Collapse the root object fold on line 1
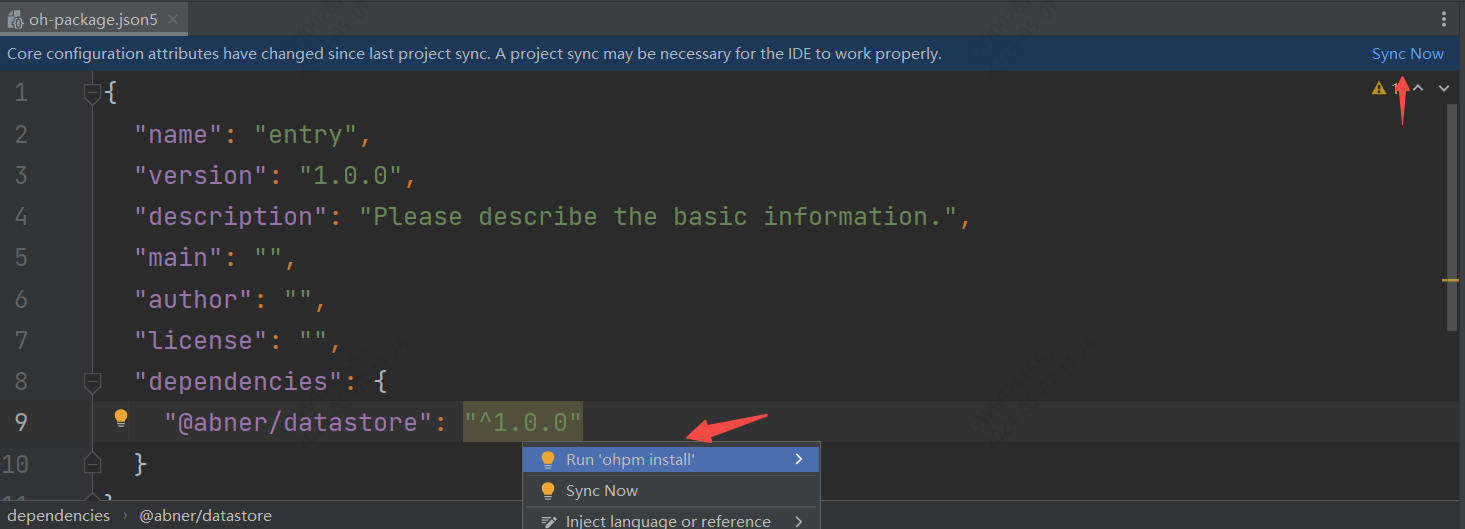Viewport: 1465px width, 529px height. tap(93, 93)
